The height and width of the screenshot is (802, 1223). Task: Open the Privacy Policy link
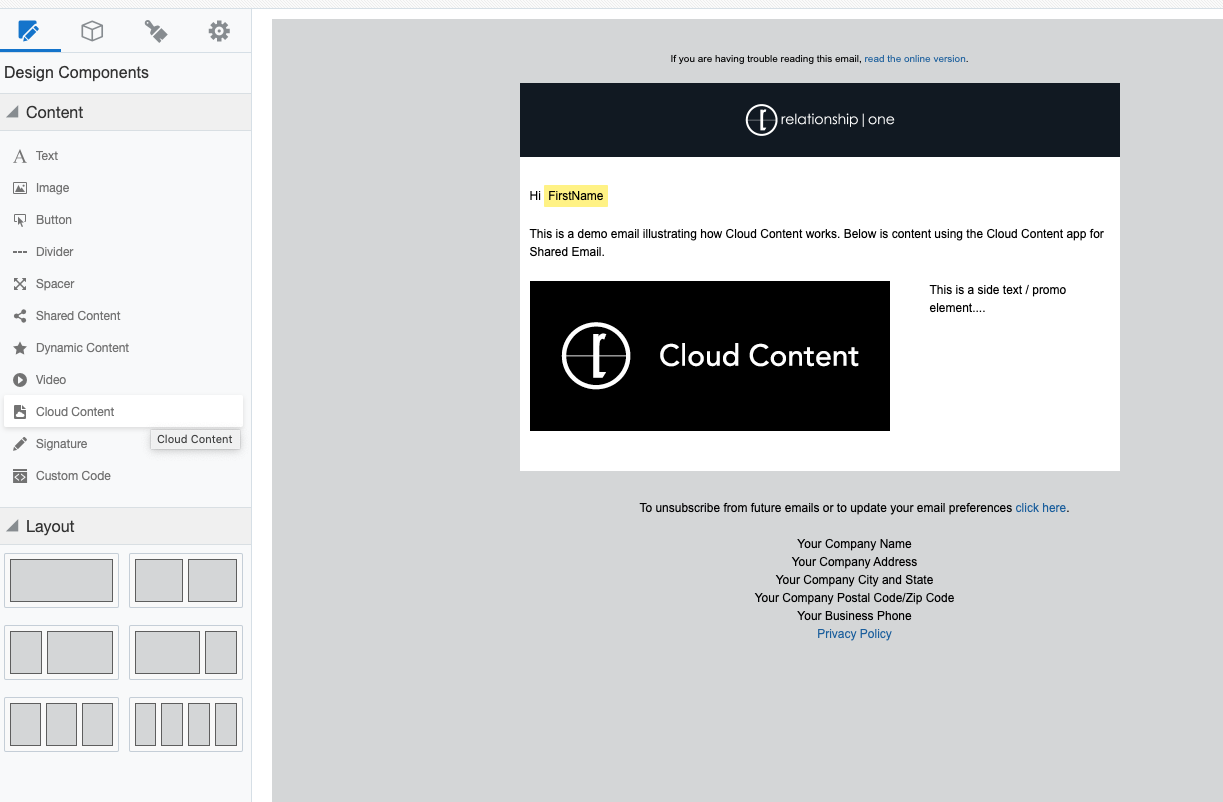(x=854, y=634)
